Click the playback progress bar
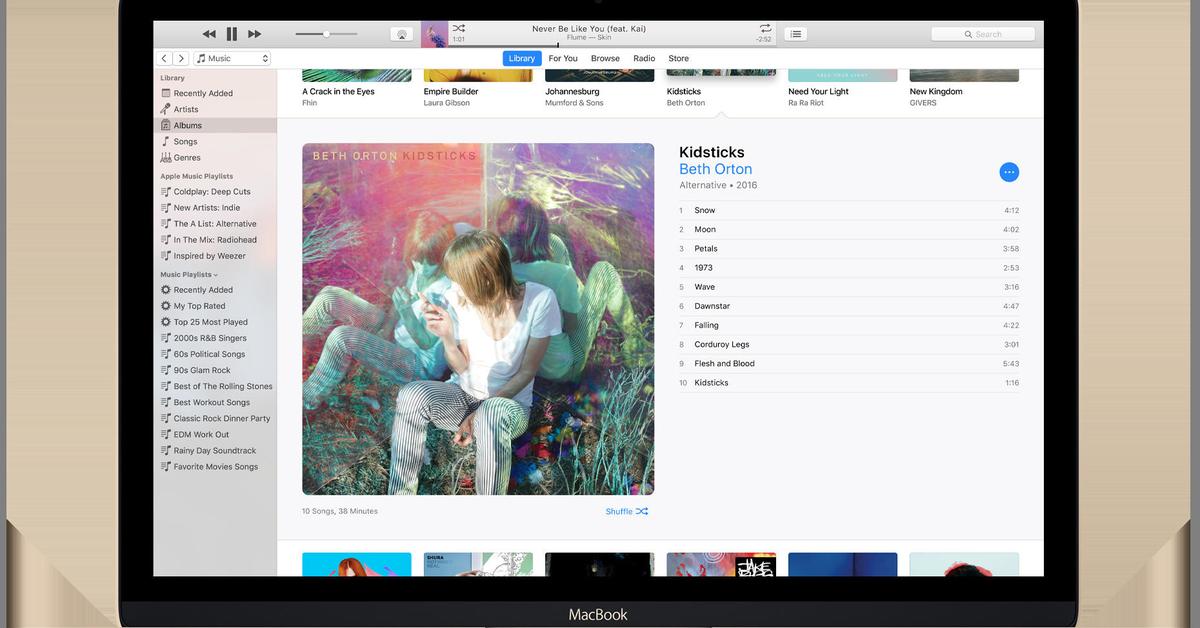The image size is (1200, 628). 612,46
